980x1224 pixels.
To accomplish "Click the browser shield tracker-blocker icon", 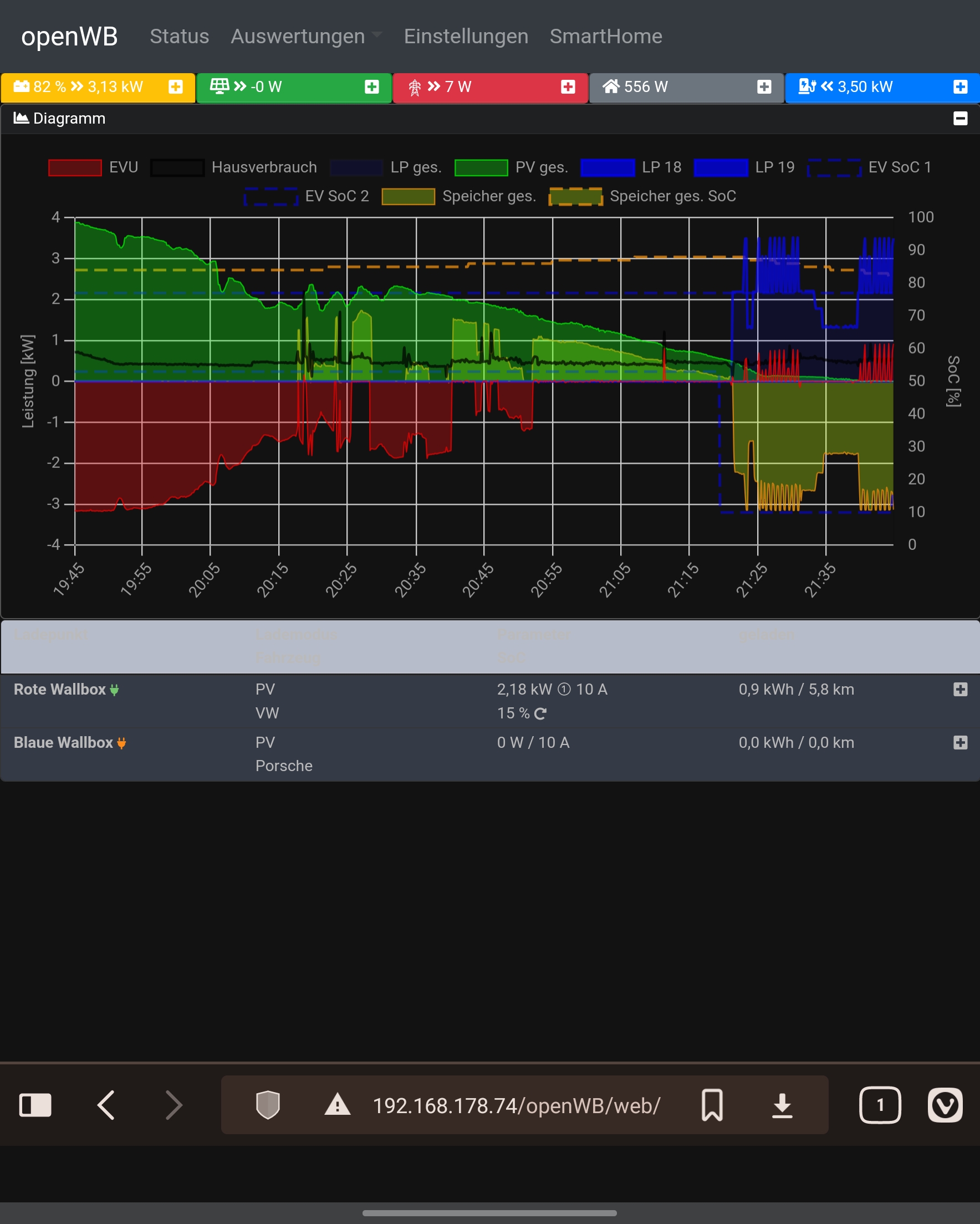I will pyautogui.click(x=267, y=1105).
